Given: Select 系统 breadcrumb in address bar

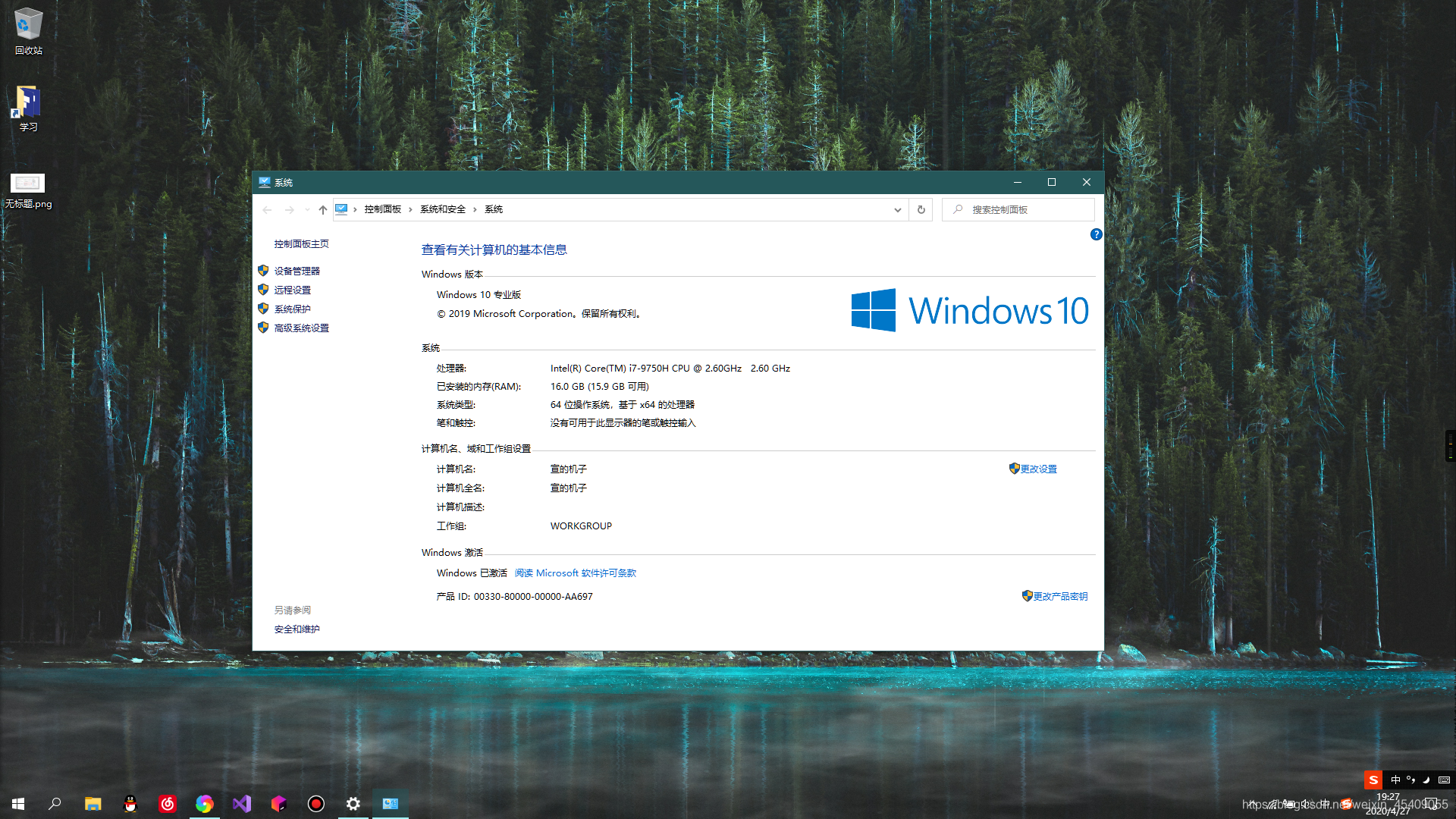Looking at the screenshot, I should pyautogui.click(x=494, y=209).
